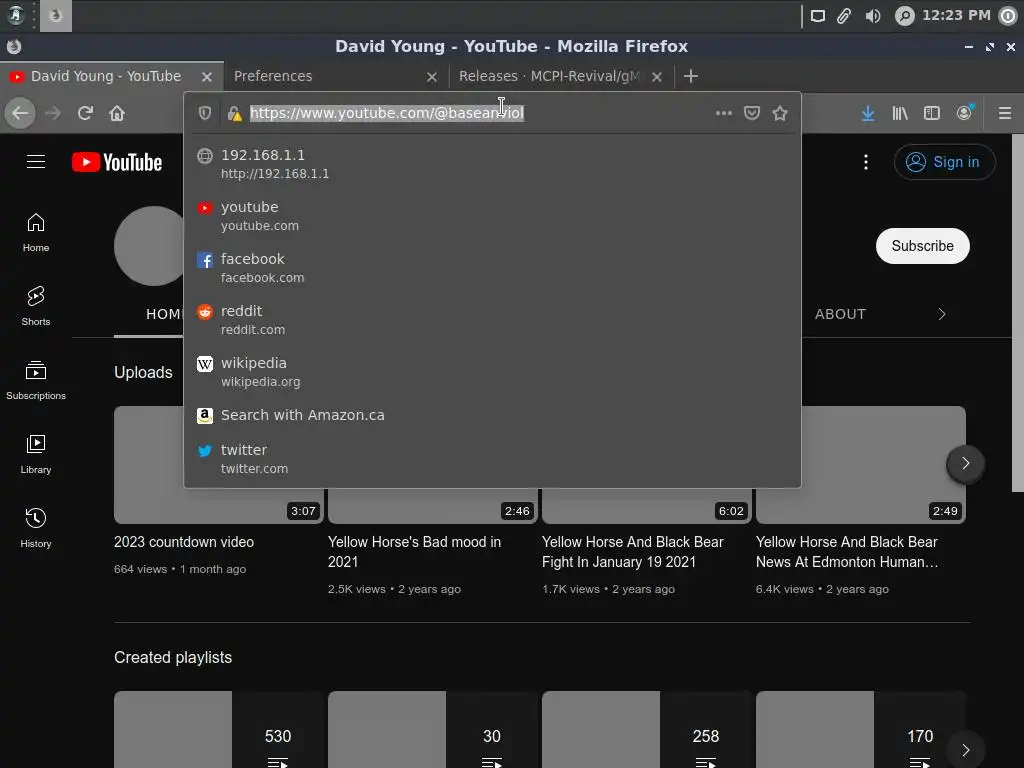Image resolution: width=1024 pixels, height=768 pixels.
Task: Open Library in YouTube sidebar
Action: tap(36, 454)
